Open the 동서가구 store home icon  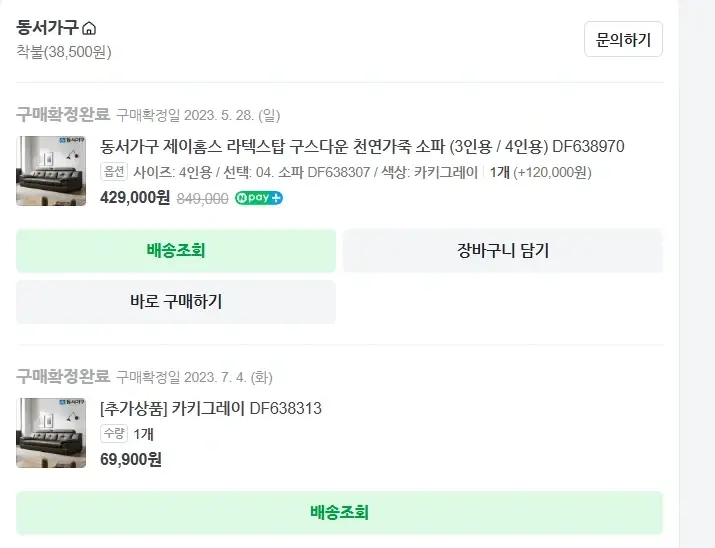(x=89, y=28)
